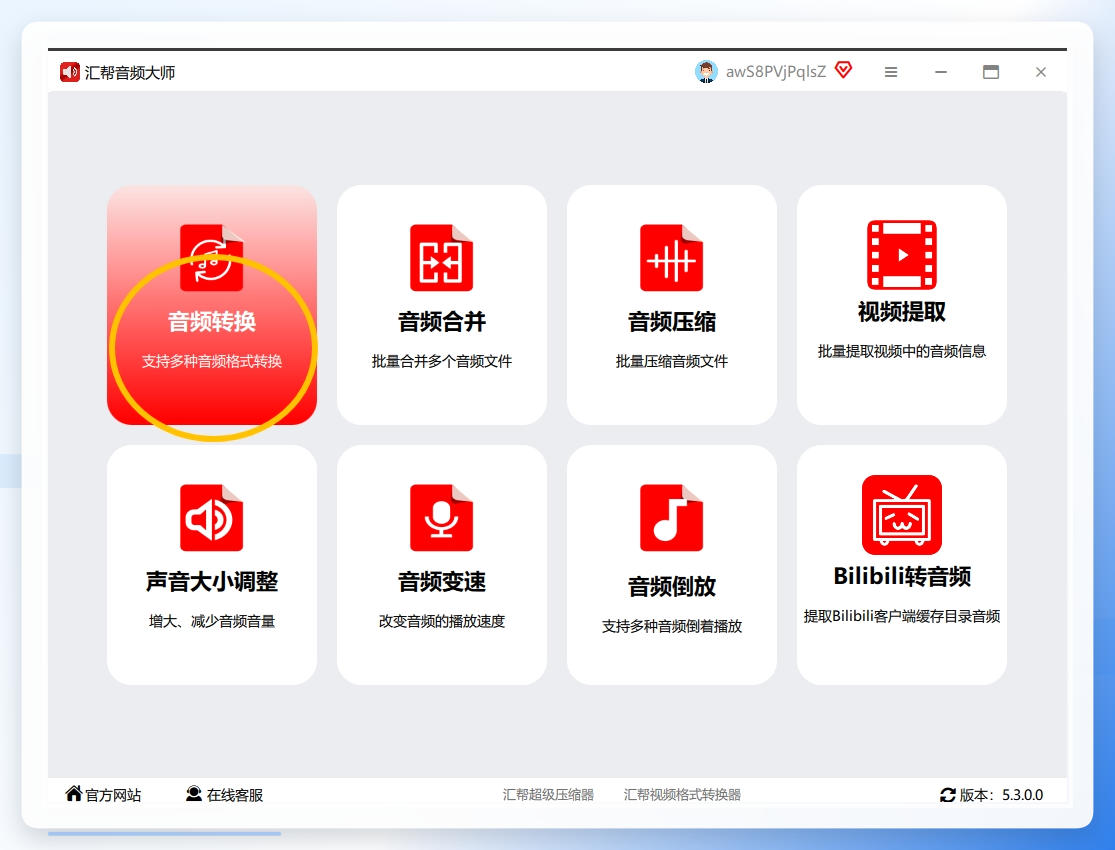Select the 音频倒放 card title
This screenshot has height=850, width=1115.
[671, 587]
